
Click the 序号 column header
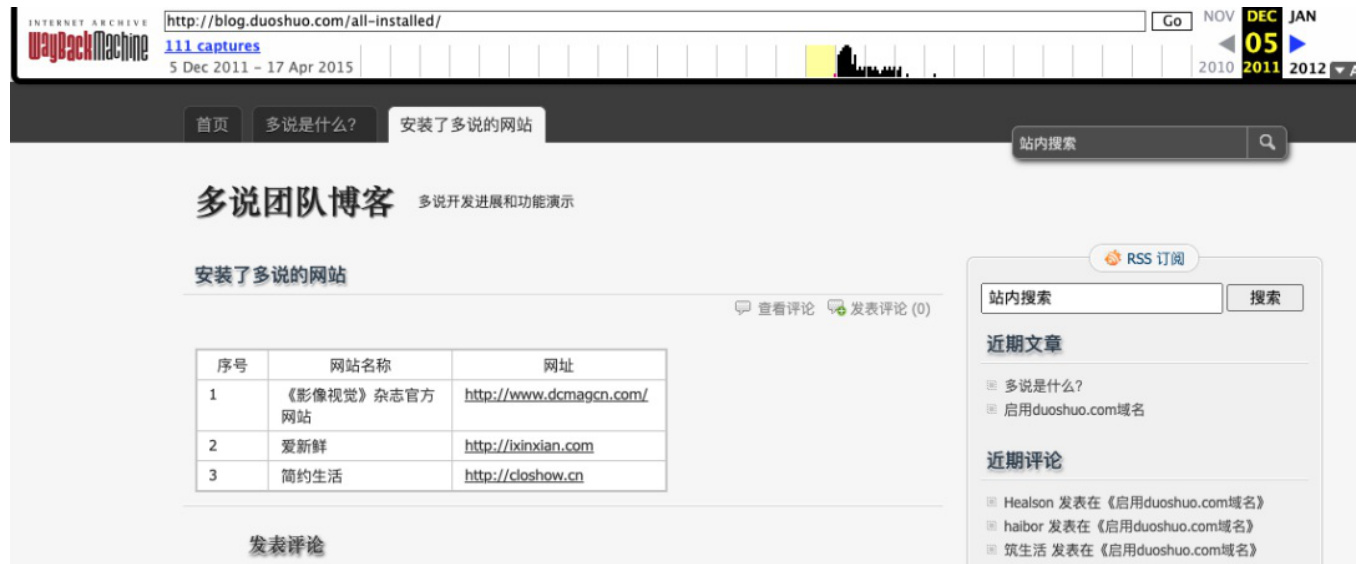(x=232, y=365)
